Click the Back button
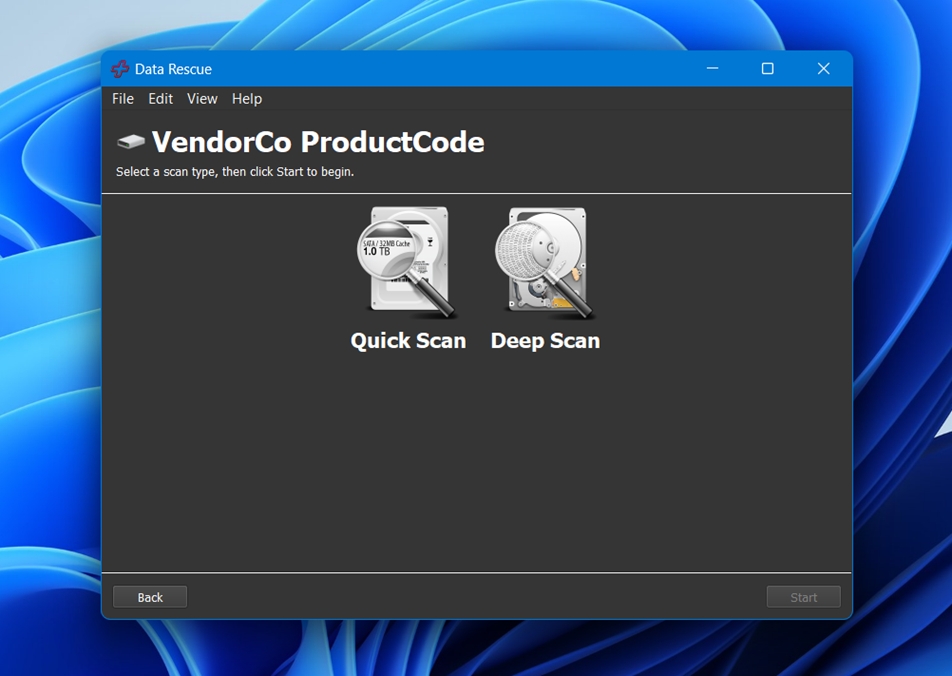The width and height of the screenshot is (952, 676). tap(149, 597)
